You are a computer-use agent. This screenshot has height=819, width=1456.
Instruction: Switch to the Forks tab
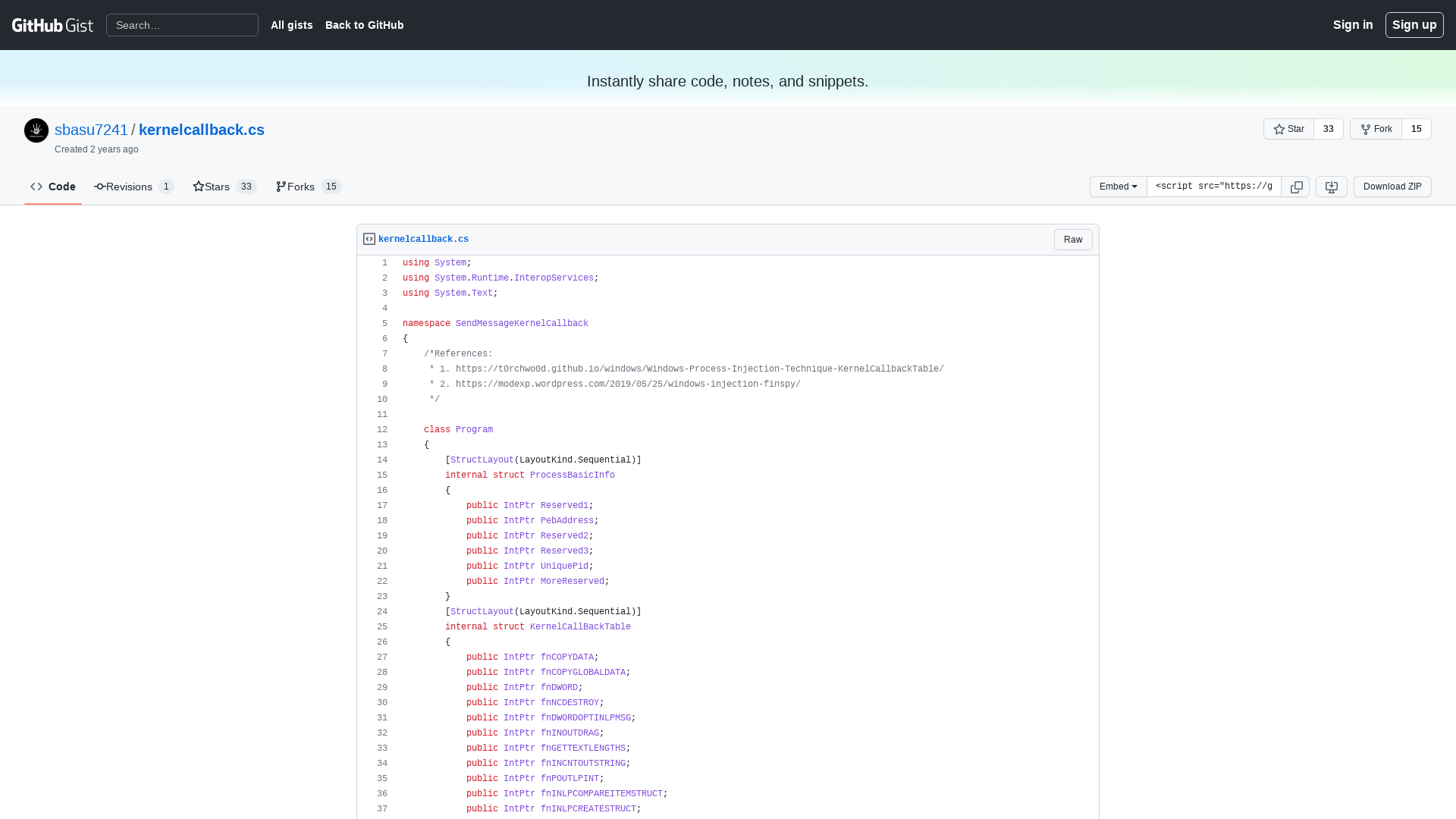tap(309, 187)
